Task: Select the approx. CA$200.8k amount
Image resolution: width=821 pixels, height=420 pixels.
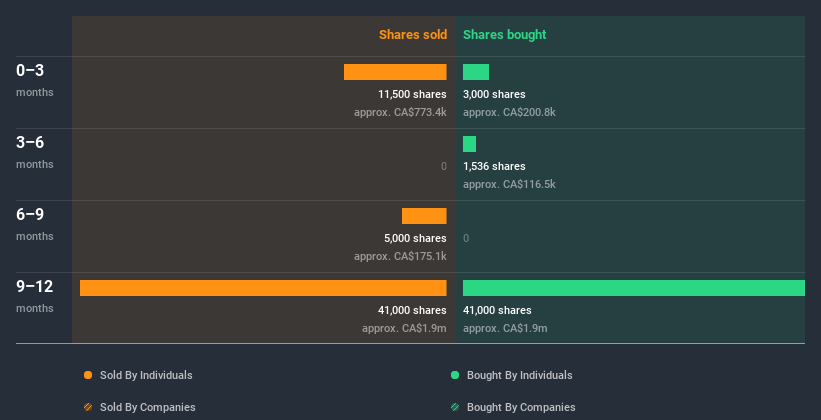Action: [x=509, y=113]
